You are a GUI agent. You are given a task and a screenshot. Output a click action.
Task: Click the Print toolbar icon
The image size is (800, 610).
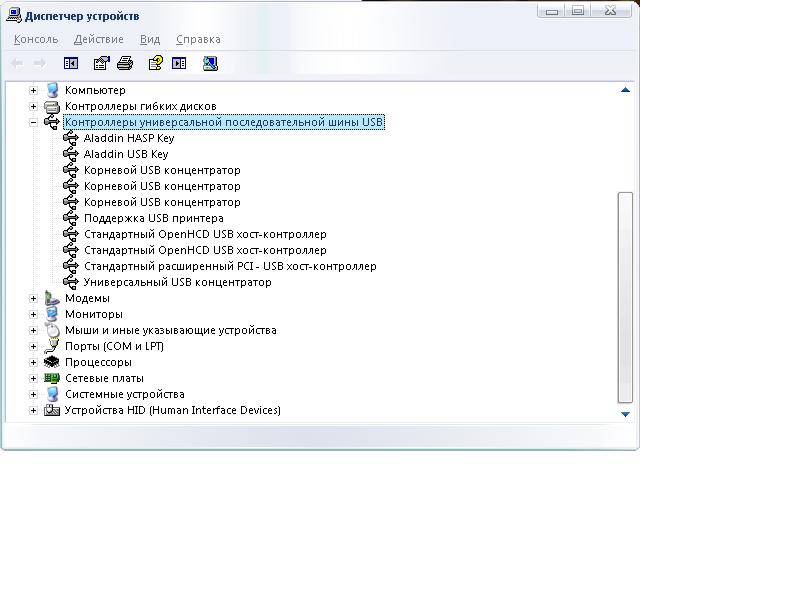point(125,63)
